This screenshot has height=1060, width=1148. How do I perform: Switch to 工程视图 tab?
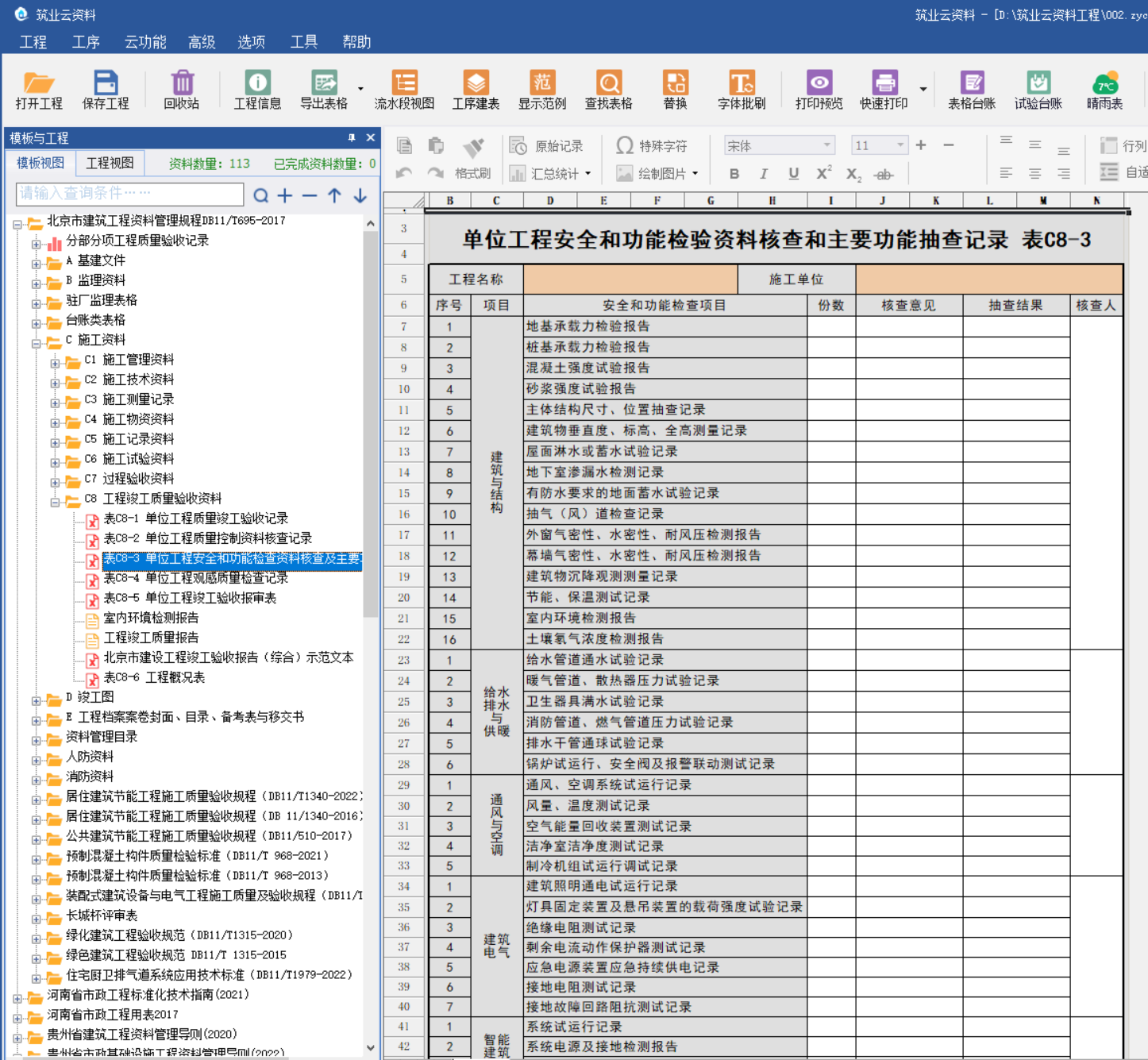pyautogui.click(x=110, y=163)
